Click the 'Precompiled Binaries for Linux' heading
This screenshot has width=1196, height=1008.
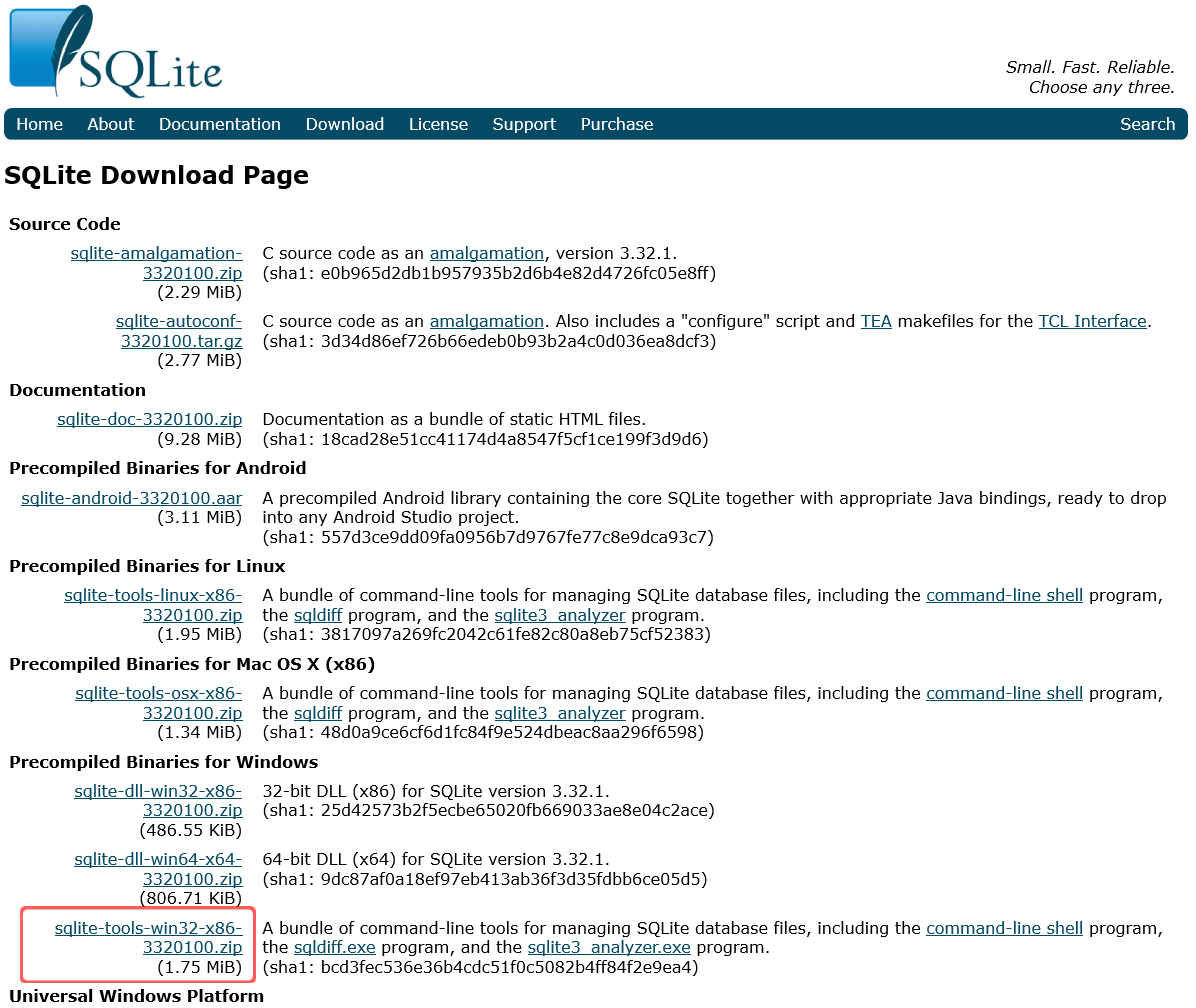[147, 567]
